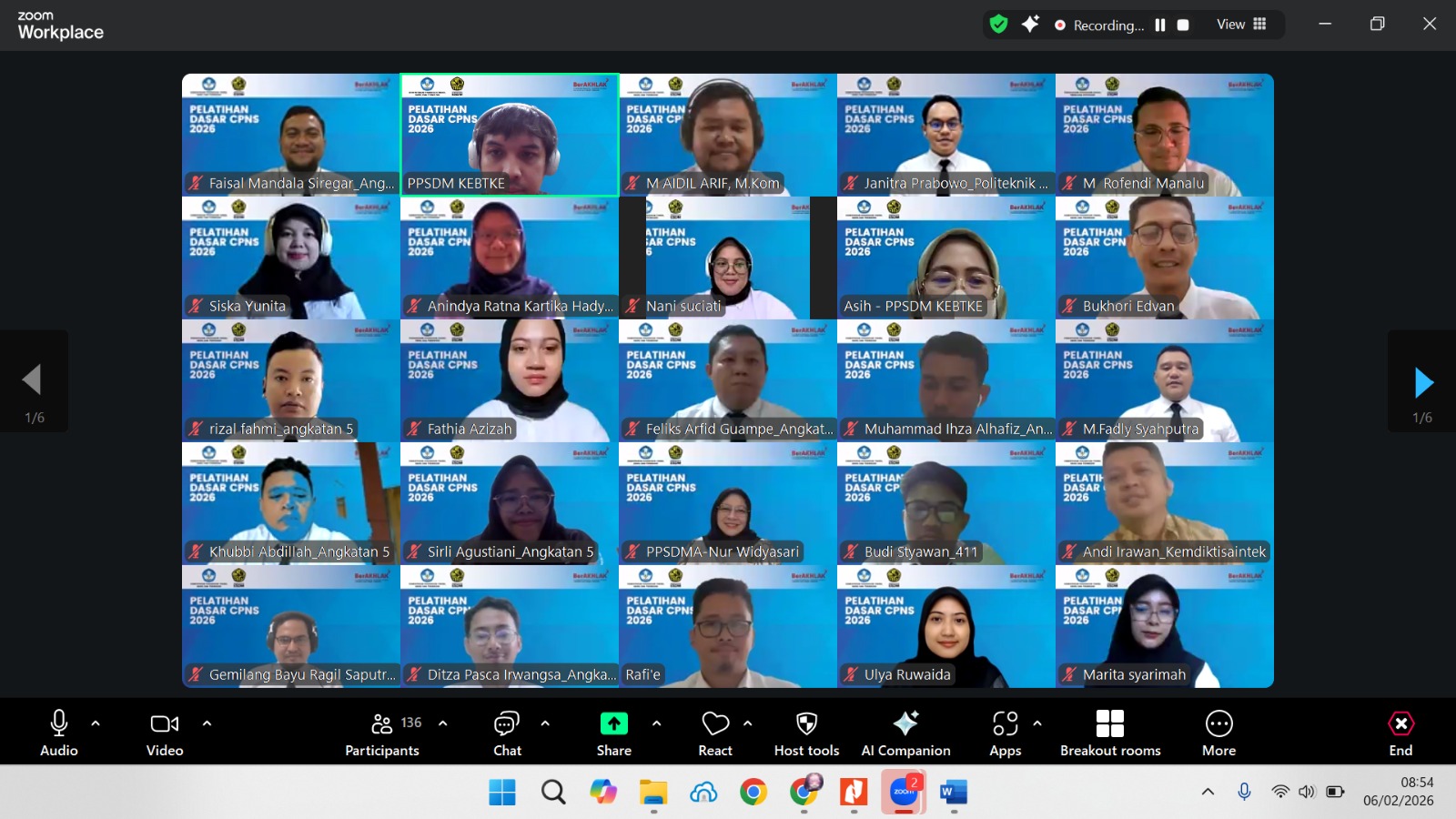
Task: Expand Audio options with the chevron
Action: 96,723
